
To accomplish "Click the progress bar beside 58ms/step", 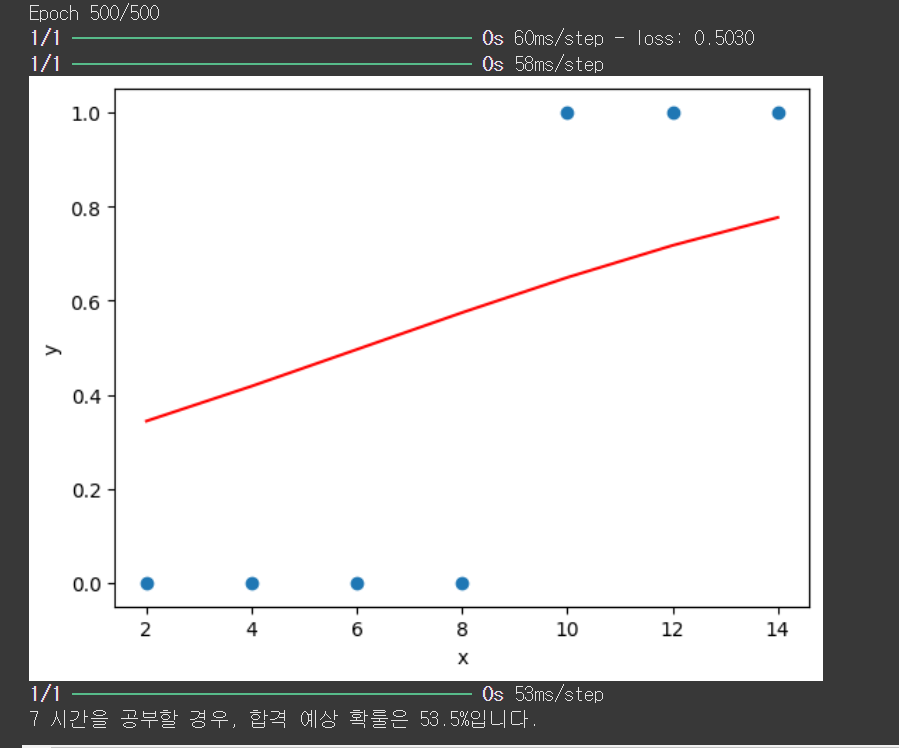I will pos(272,64).
